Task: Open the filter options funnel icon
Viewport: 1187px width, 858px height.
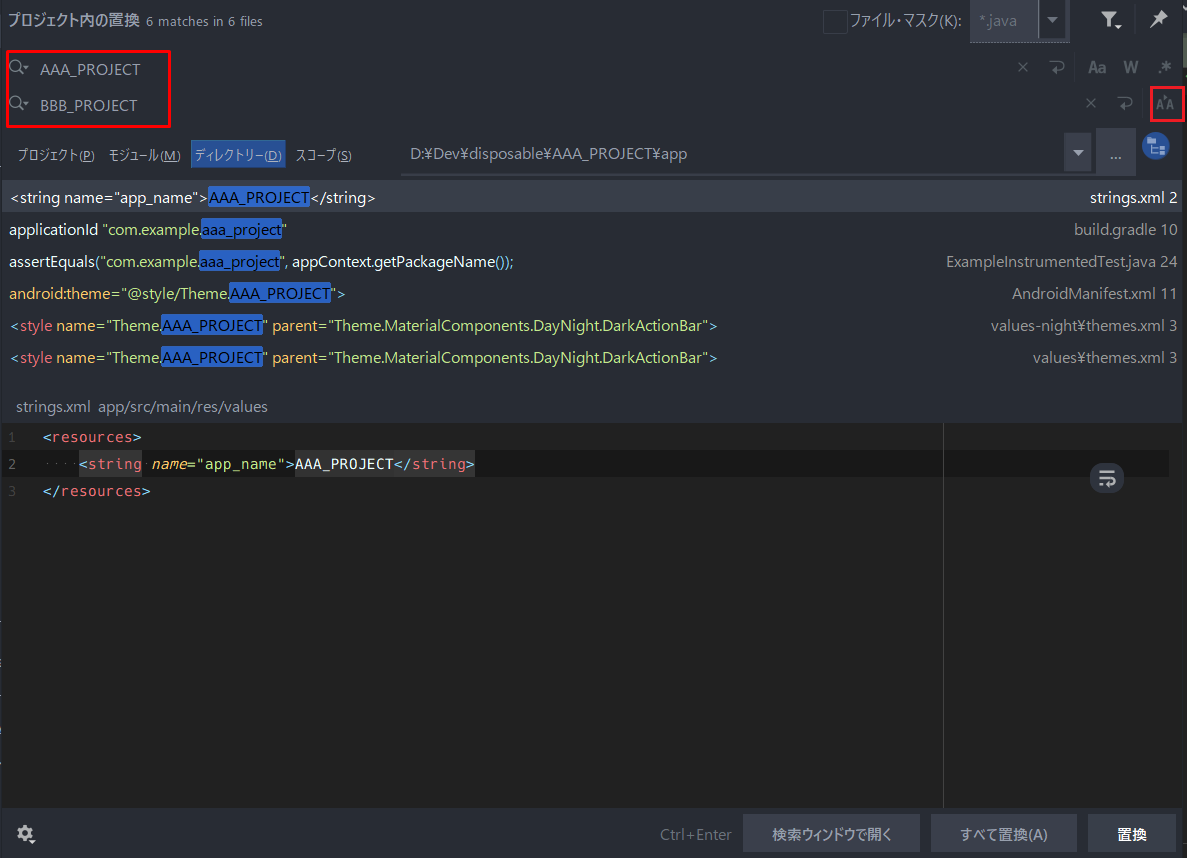Action: point(1110,20)
